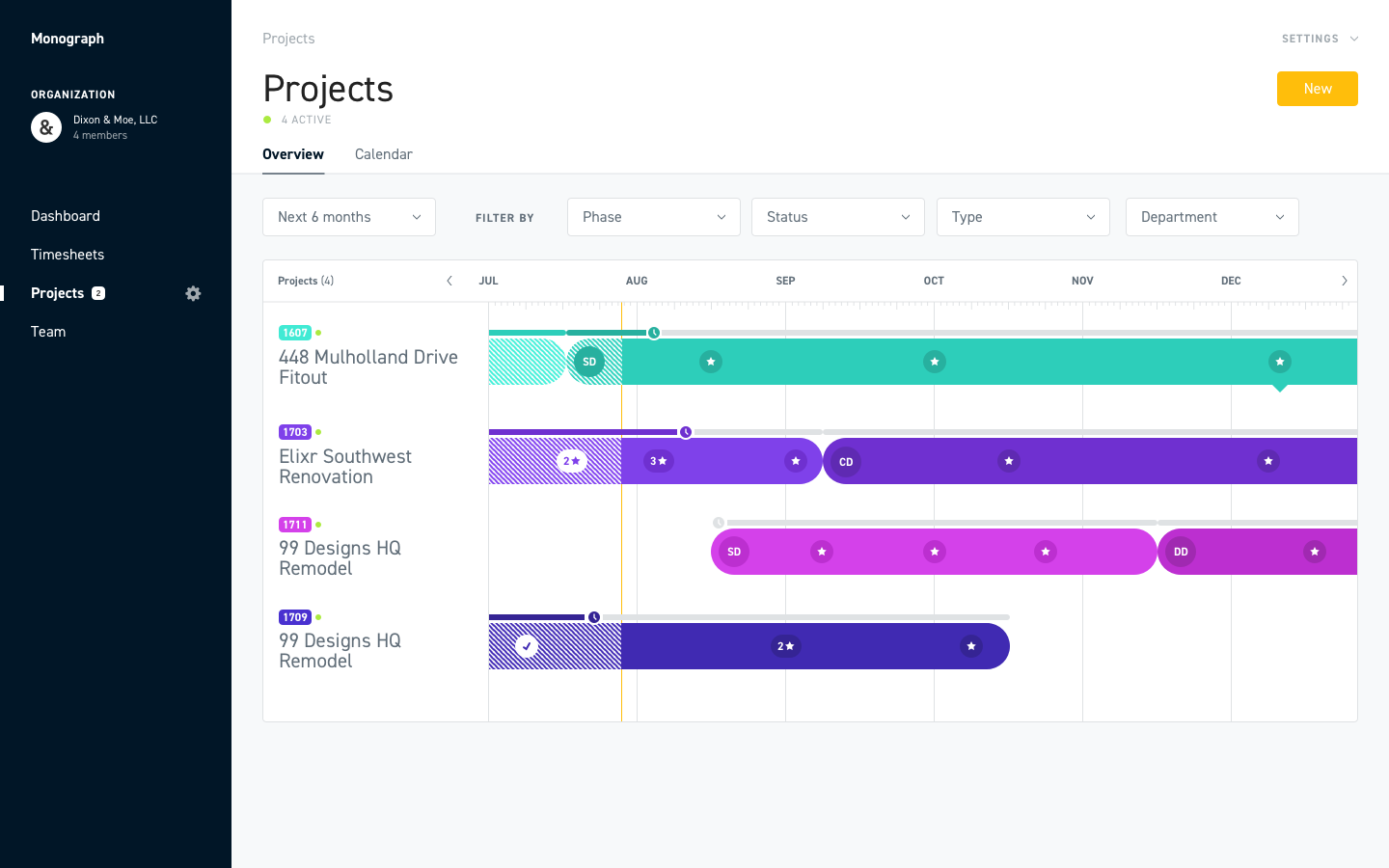This screenshot has height=868, width=1389.
Task: Click the Dixon & Moe, LLC organization name
Action: [x=115, y=120]
